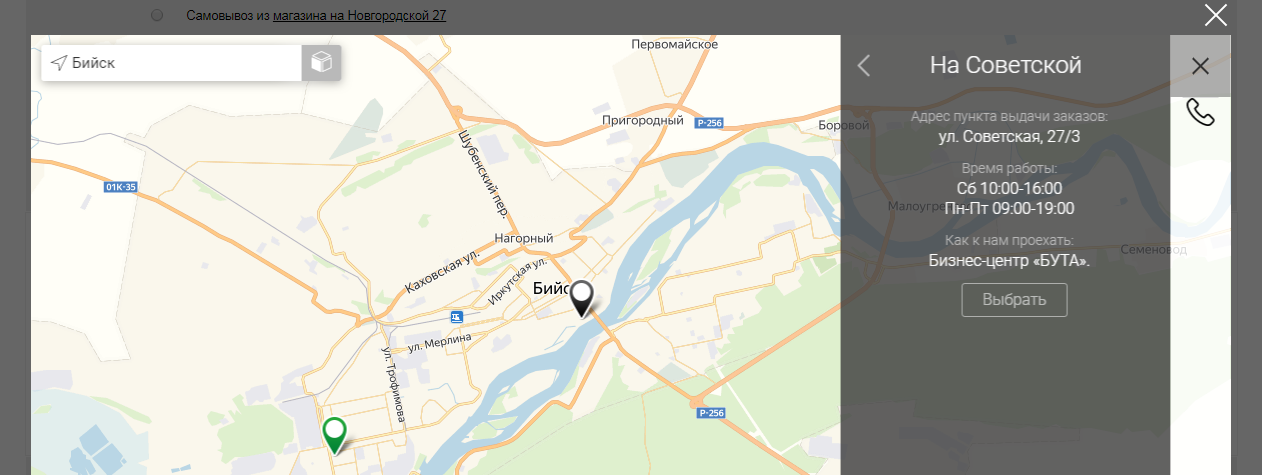Open the магазина на Новгородской 27 link
The image size is (1262, 475).
[360, 16]
